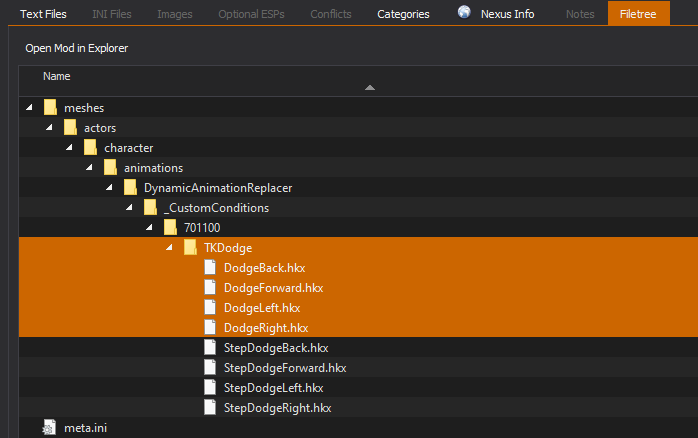Select the DodgeLeft.hkx file name
Screen dimensions: 698x438
pyautogui.click(x=262, y=308)
